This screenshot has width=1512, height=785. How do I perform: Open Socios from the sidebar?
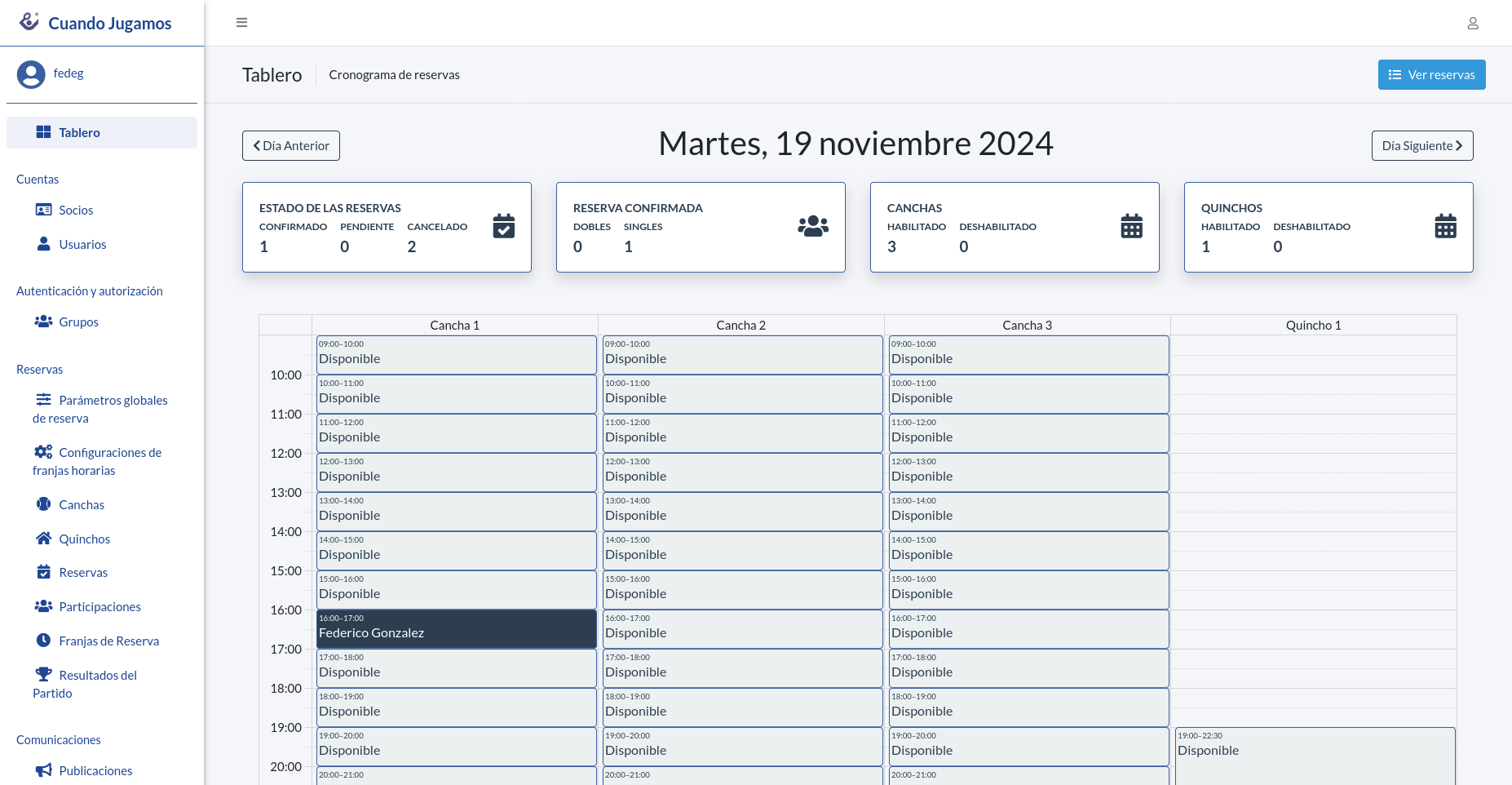76,211
